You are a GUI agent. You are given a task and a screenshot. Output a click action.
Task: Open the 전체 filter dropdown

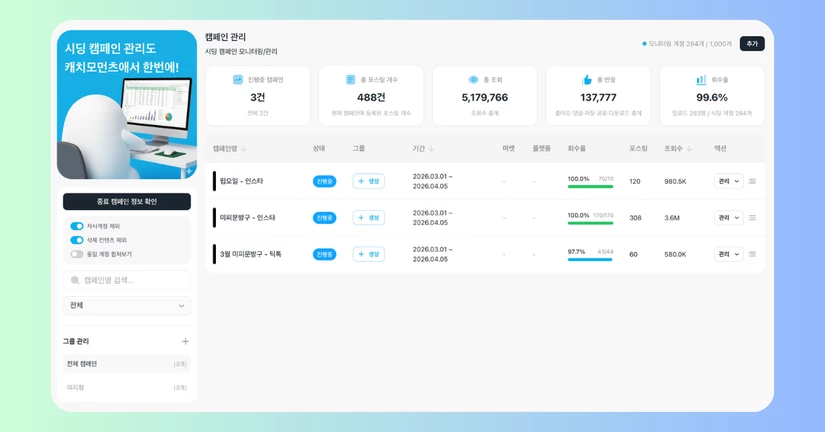coord(127,306)
